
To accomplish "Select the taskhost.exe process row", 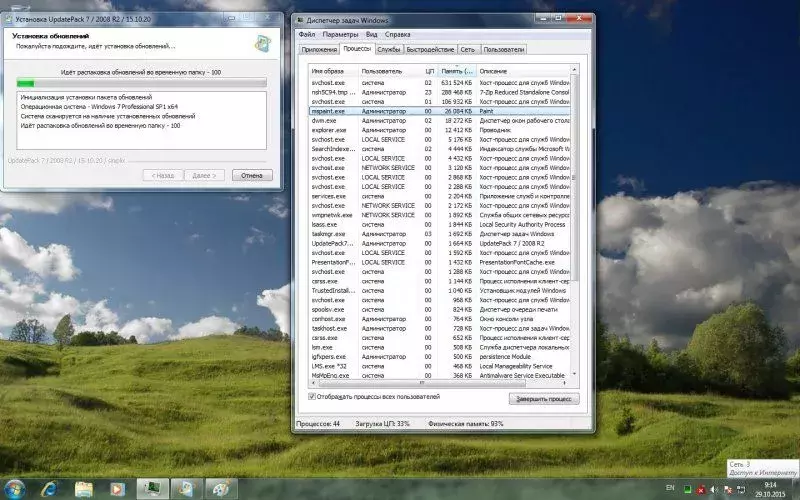I will pos(440,328).
